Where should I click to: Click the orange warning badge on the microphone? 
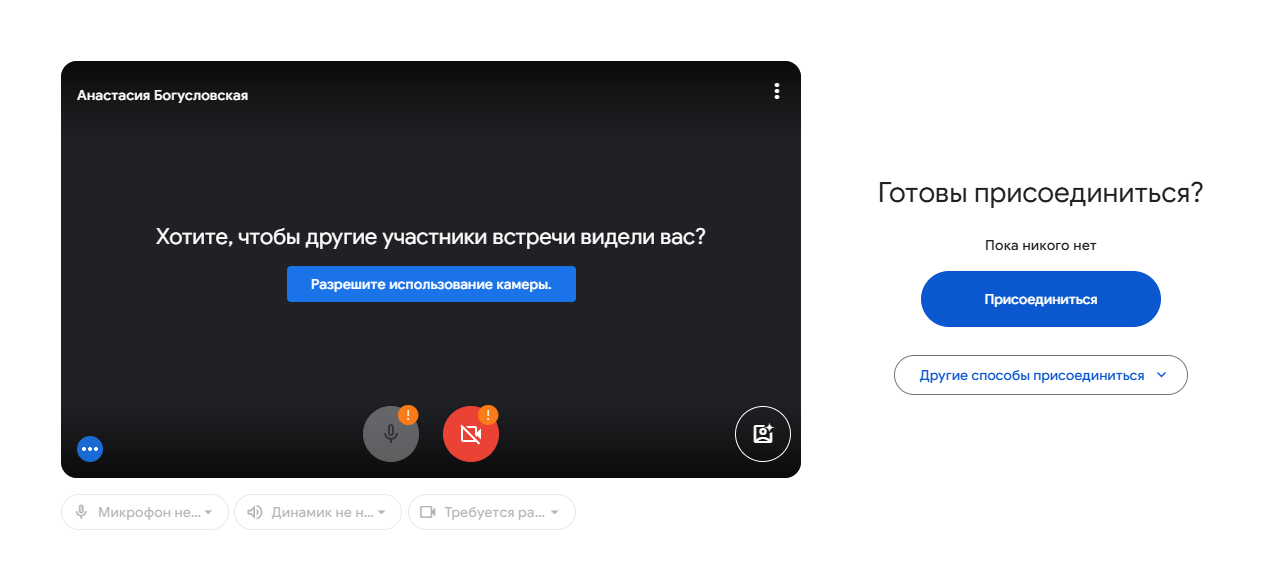tap(408, 414)
